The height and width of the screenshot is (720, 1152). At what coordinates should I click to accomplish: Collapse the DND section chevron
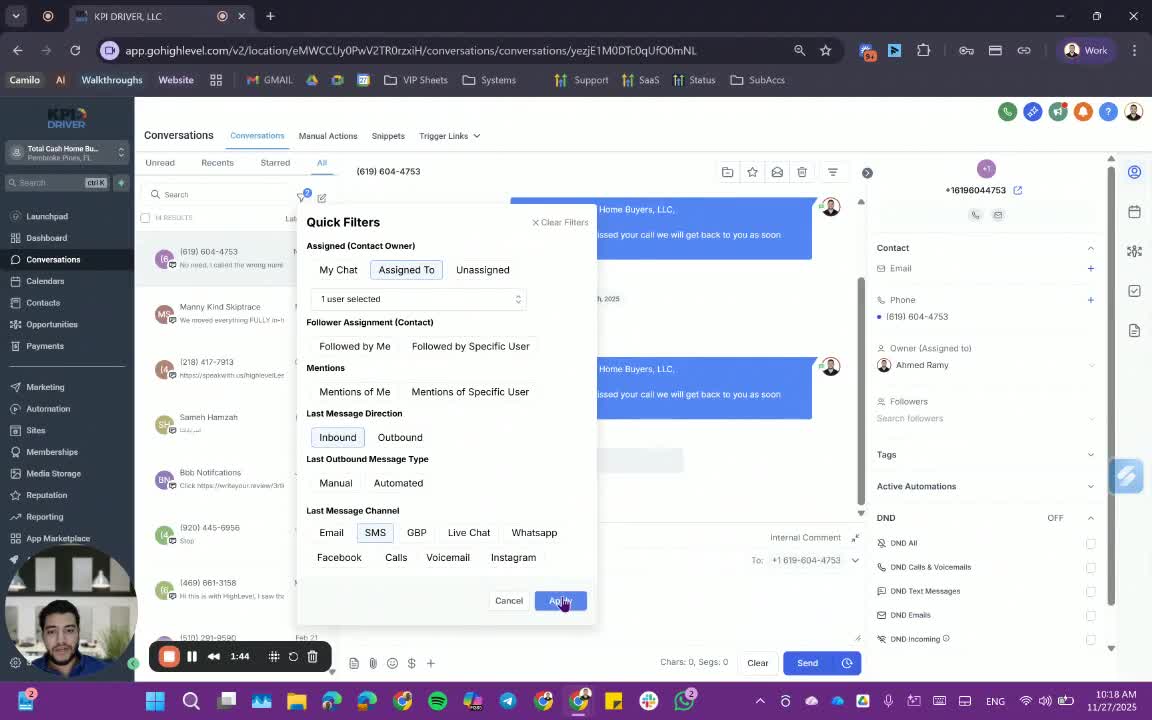click(1090, 518)
